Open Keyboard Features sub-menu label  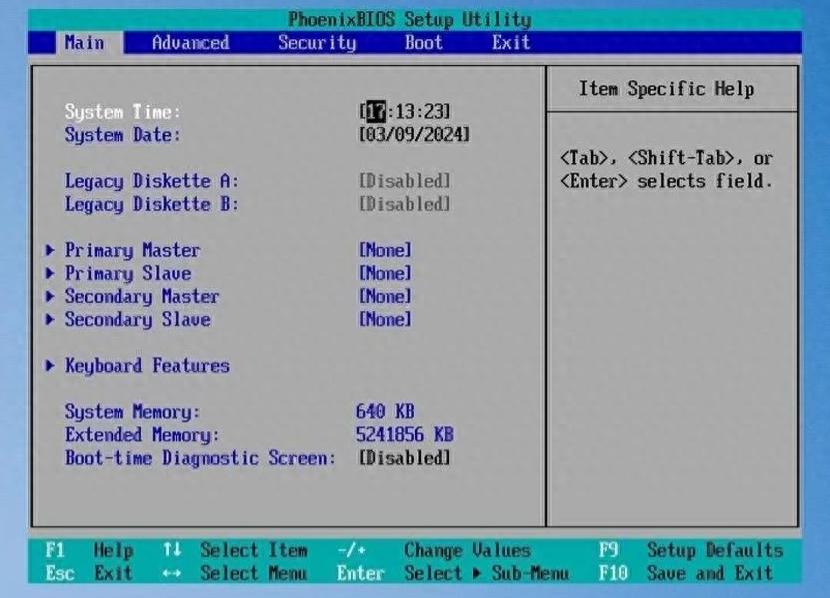tap(147, 366)
